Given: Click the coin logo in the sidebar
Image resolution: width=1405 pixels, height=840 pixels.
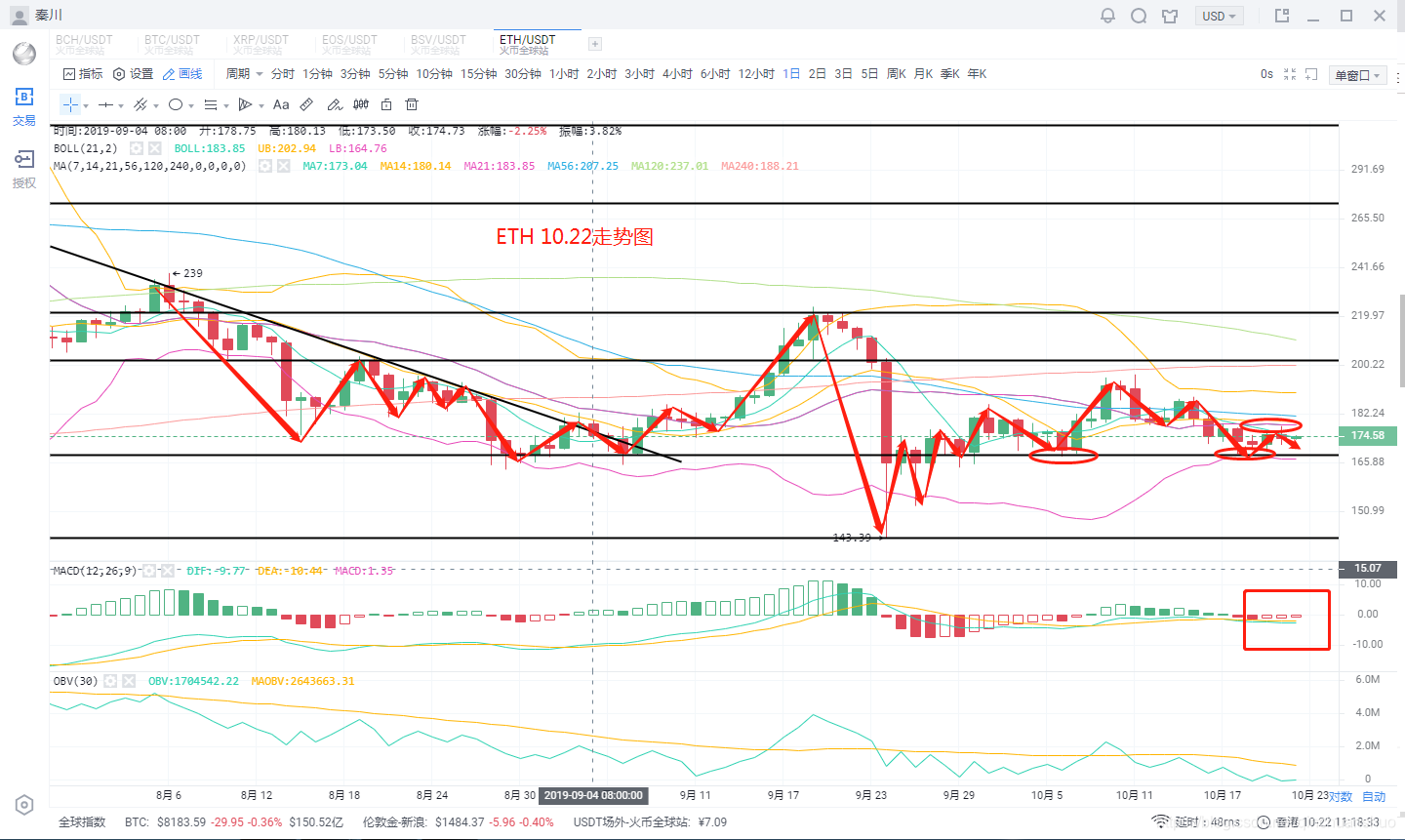Looking at the screenshot, I should pos(24,53).
